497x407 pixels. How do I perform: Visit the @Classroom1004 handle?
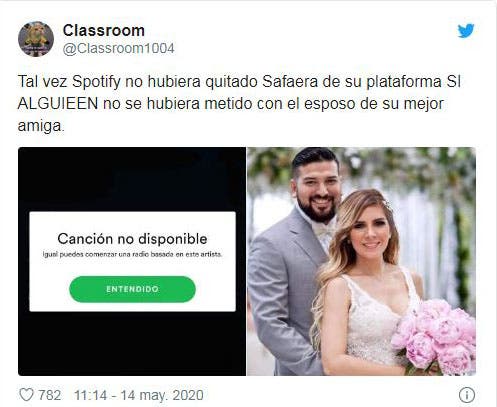coord(118,49)
